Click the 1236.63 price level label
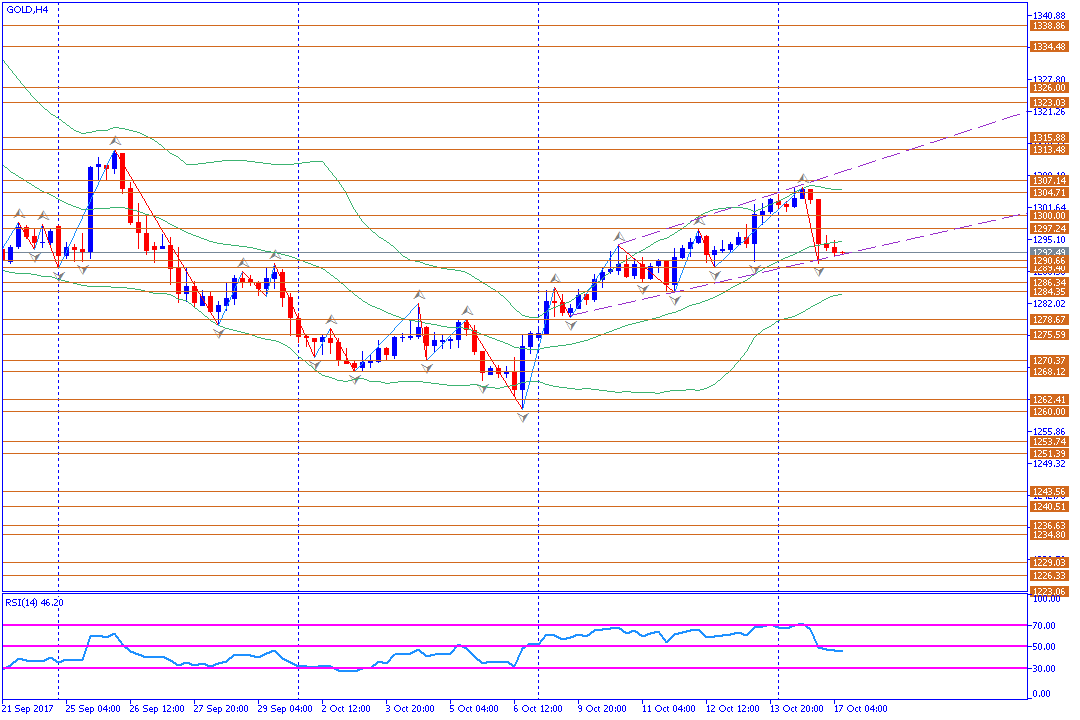The height and width of the screenshot is (720, 1080). (x=1049, y=526)
